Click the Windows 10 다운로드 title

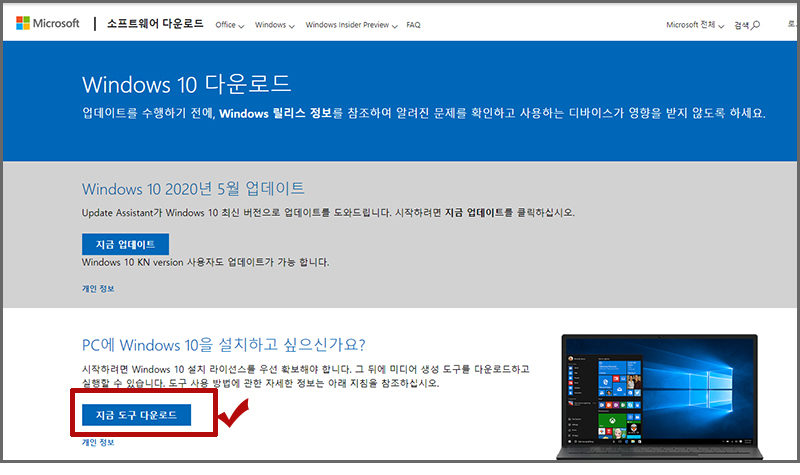click(x=187, y=84)
